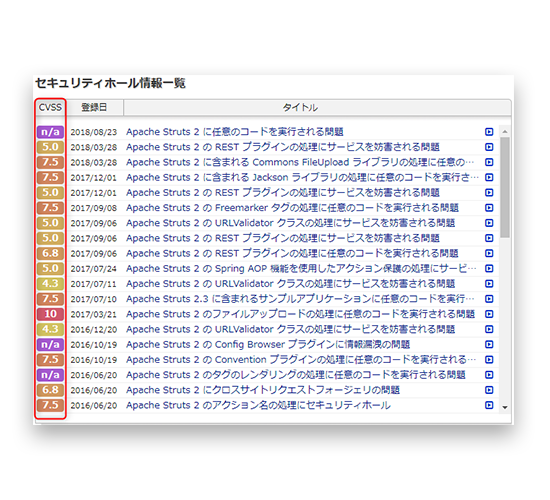Open Struts 2.3 sample application vulnerability link

coord(300,299)
